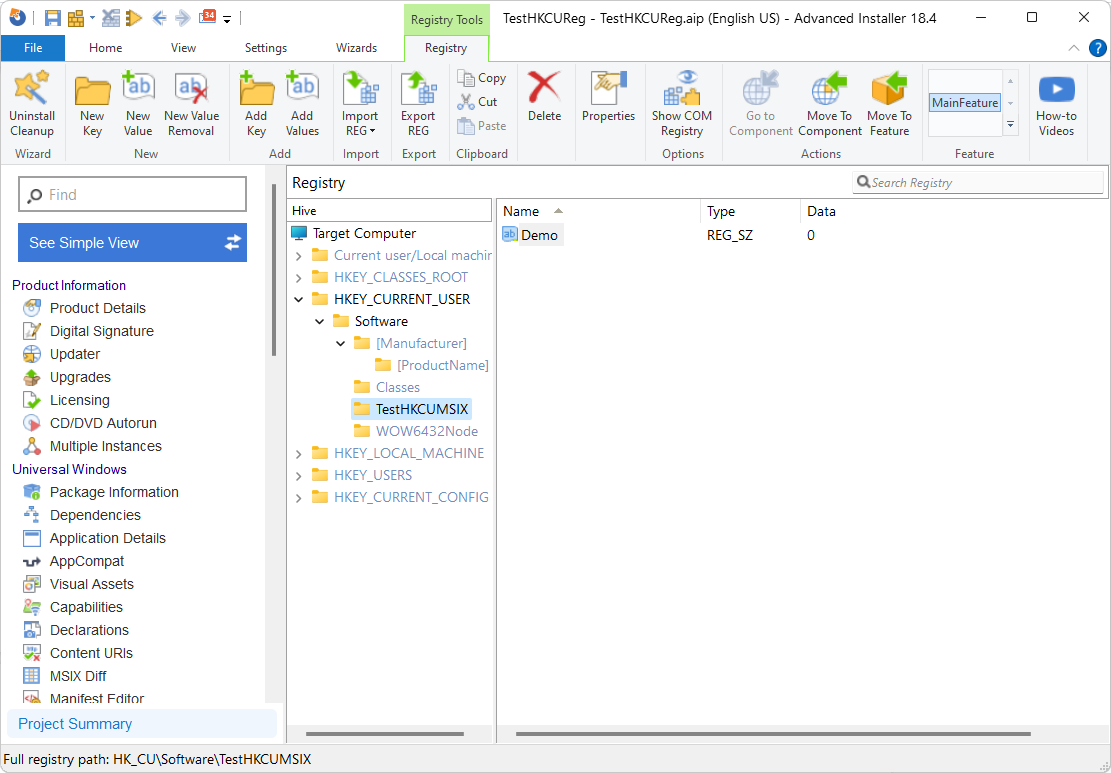
Task: Expand the Feature gallery list
Action: click(1011, 125)
